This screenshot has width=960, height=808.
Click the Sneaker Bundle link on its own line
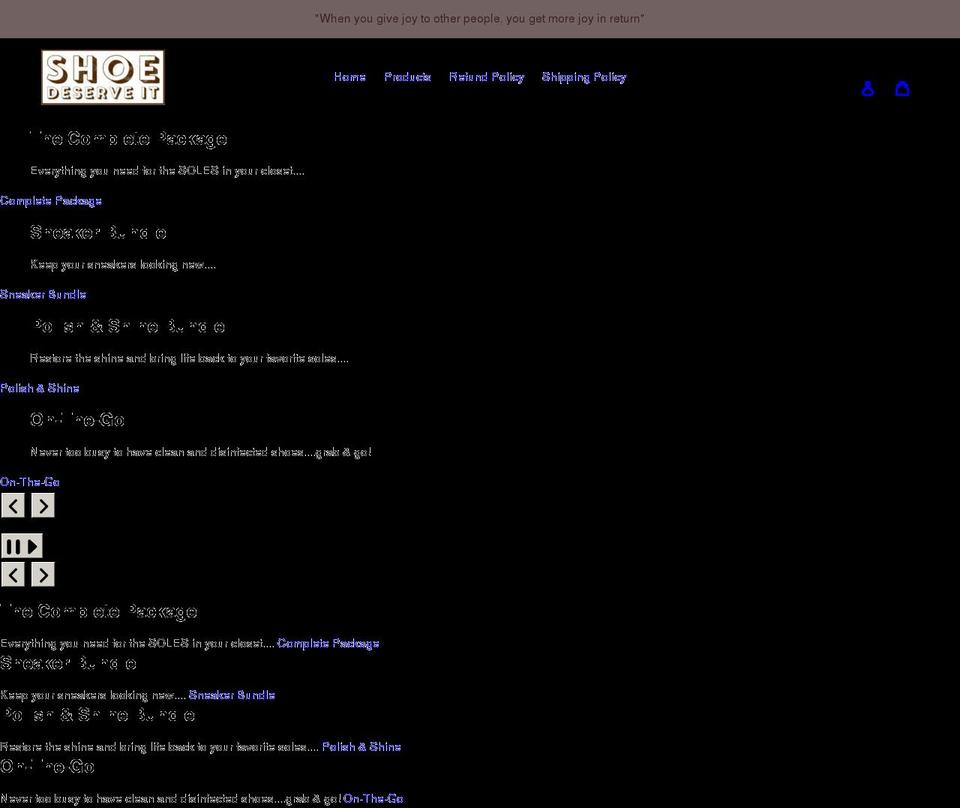[43, 294]
